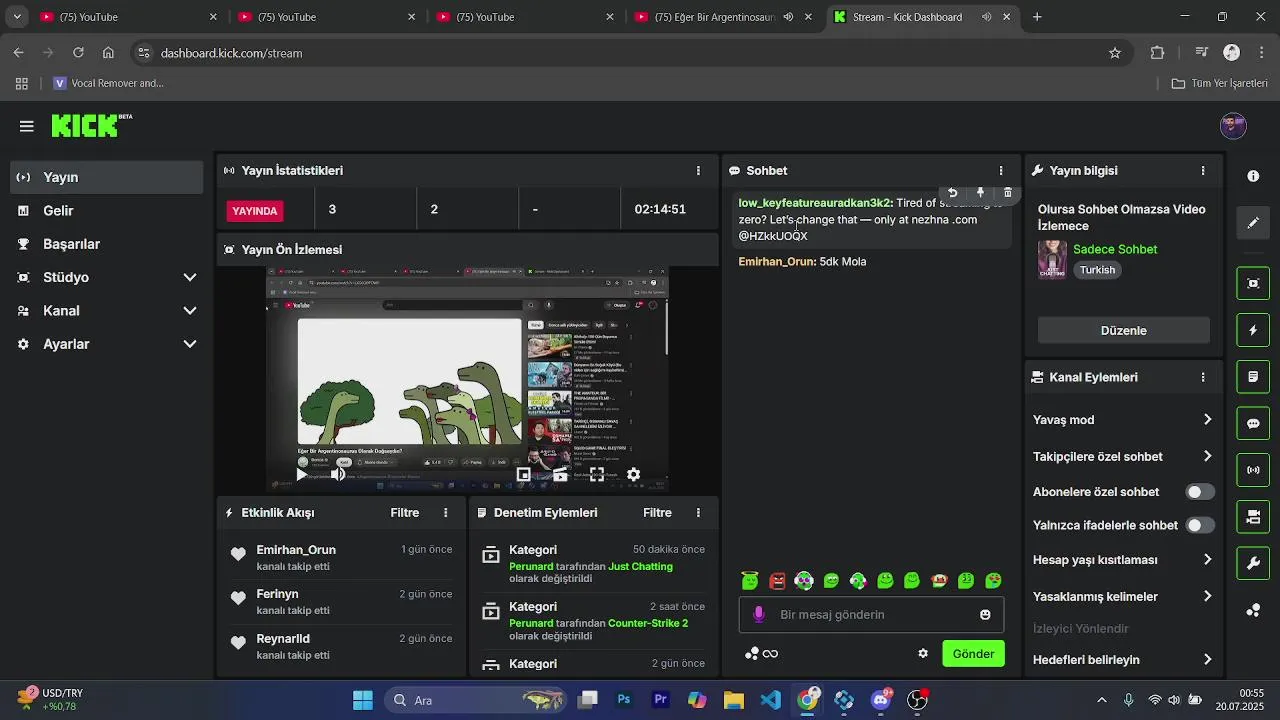Image resolution: width=1280 pixels, height=720 pixels.
Task: Go to Gelir in the sidebar
Action: pyautogui.click(x=107, y=211)
